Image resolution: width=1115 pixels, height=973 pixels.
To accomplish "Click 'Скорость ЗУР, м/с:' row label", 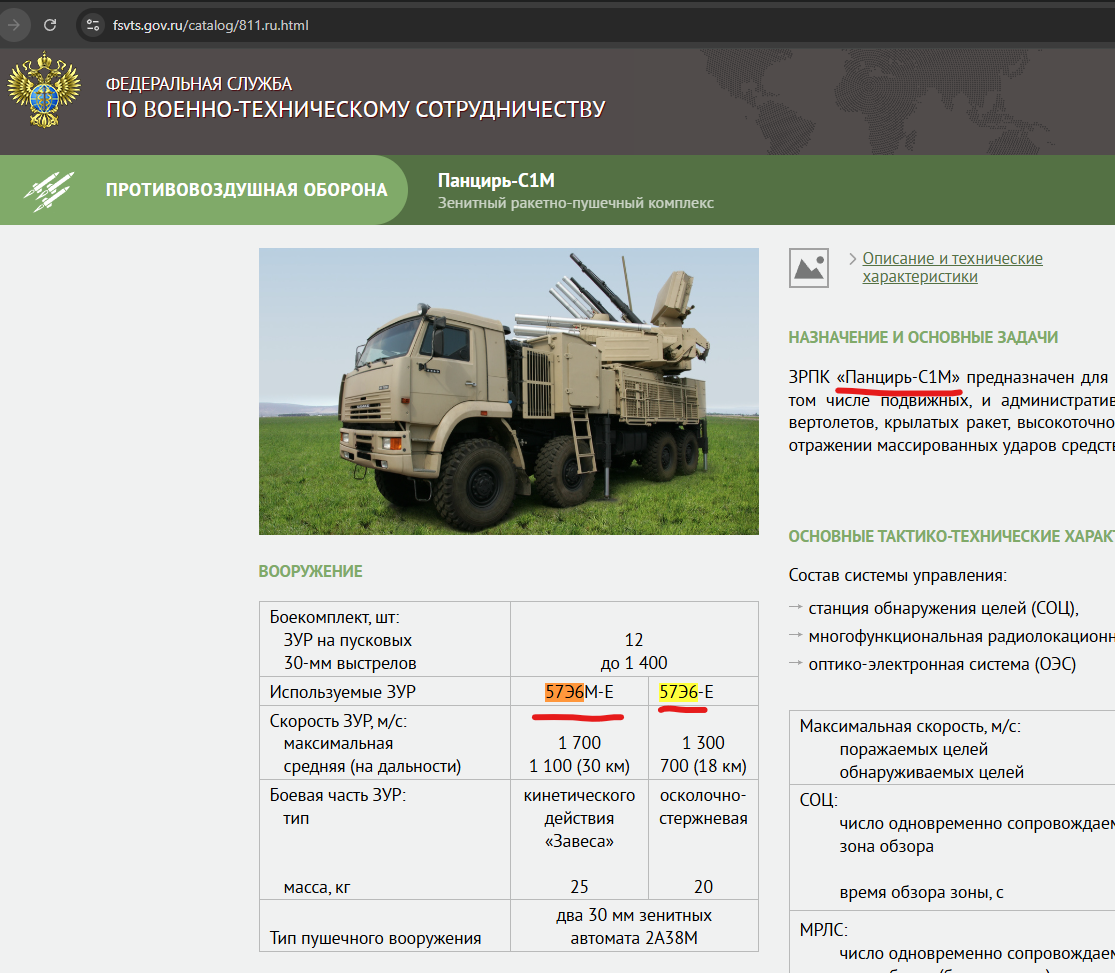I will click(x=338, y=721).
